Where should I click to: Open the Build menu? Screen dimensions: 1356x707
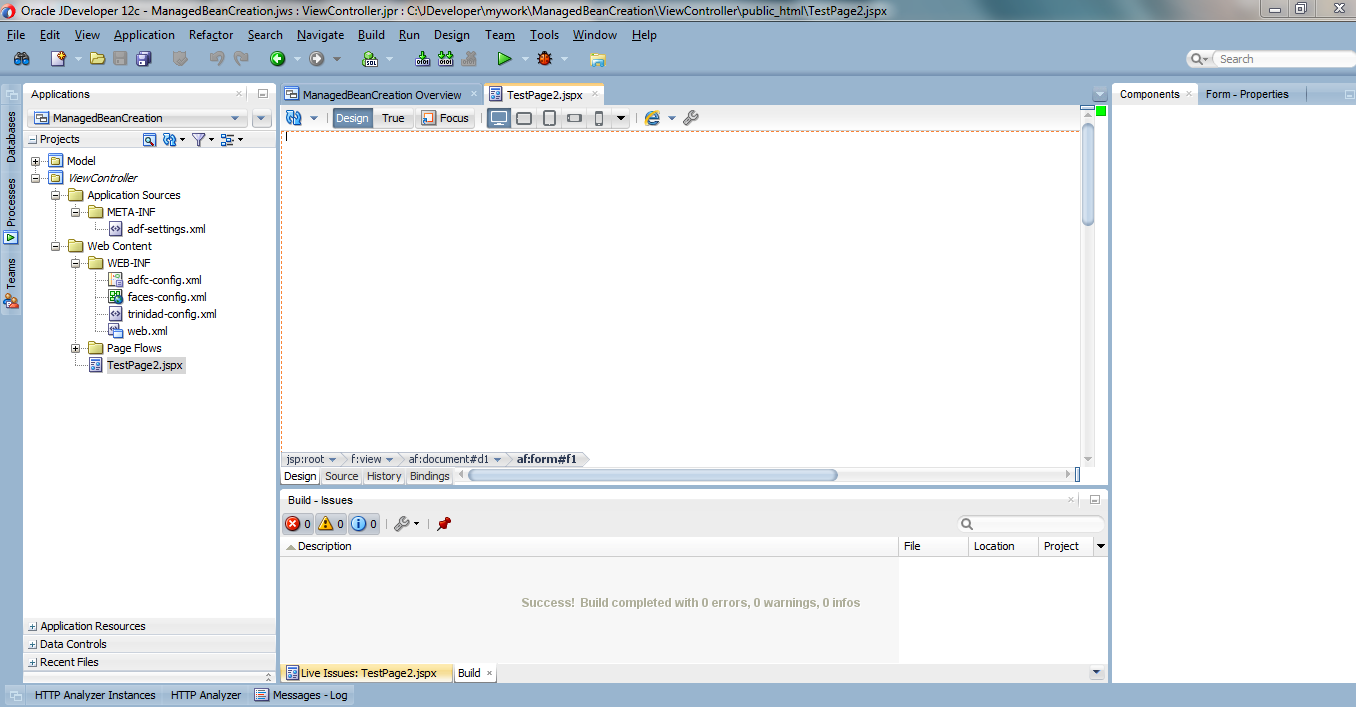(371, 35)
